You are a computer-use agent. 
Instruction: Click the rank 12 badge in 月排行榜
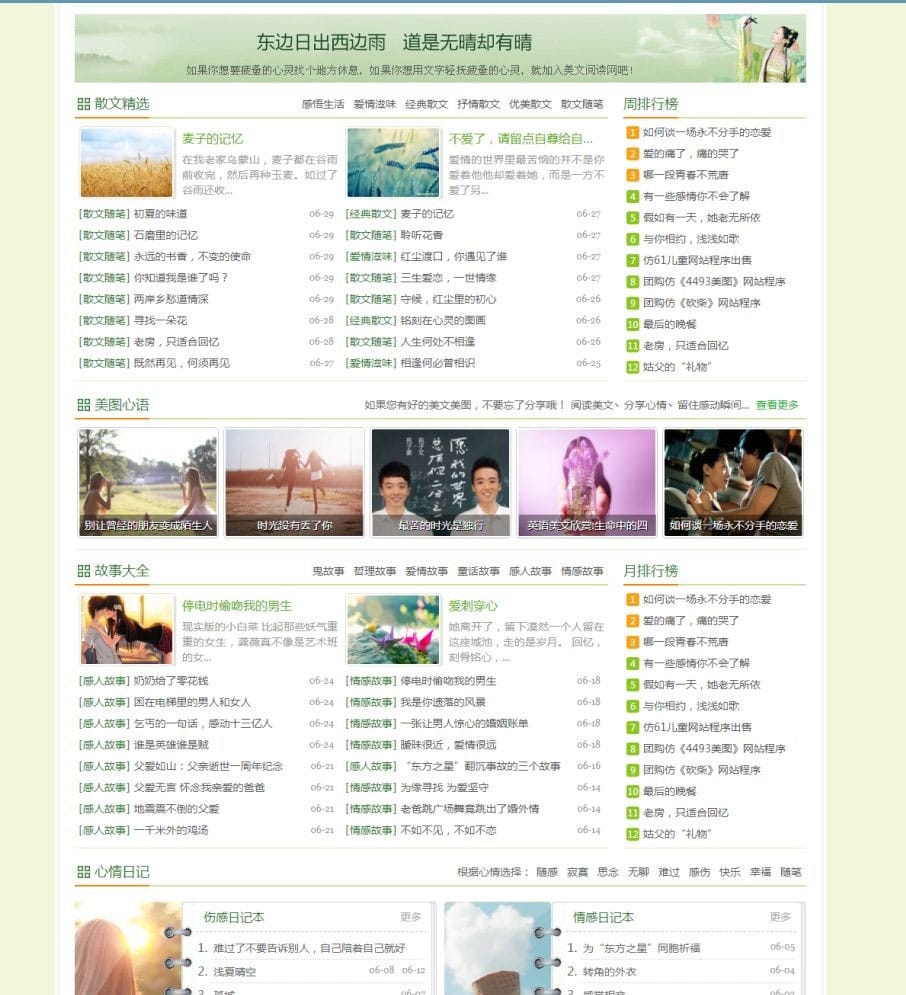pyautogui.click(x=632, y=835)
